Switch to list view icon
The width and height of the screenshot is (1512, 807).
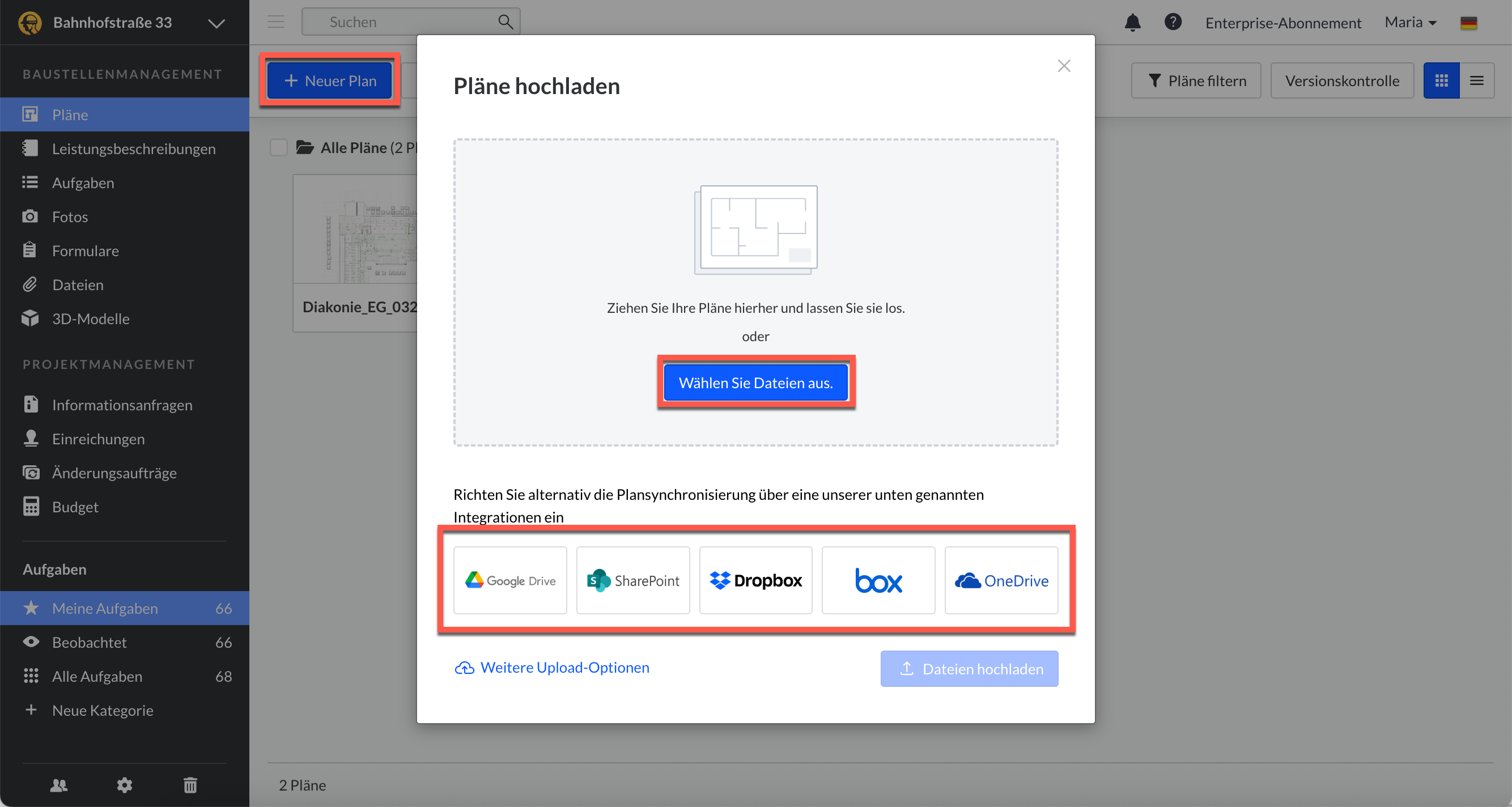click(1476, 80)
